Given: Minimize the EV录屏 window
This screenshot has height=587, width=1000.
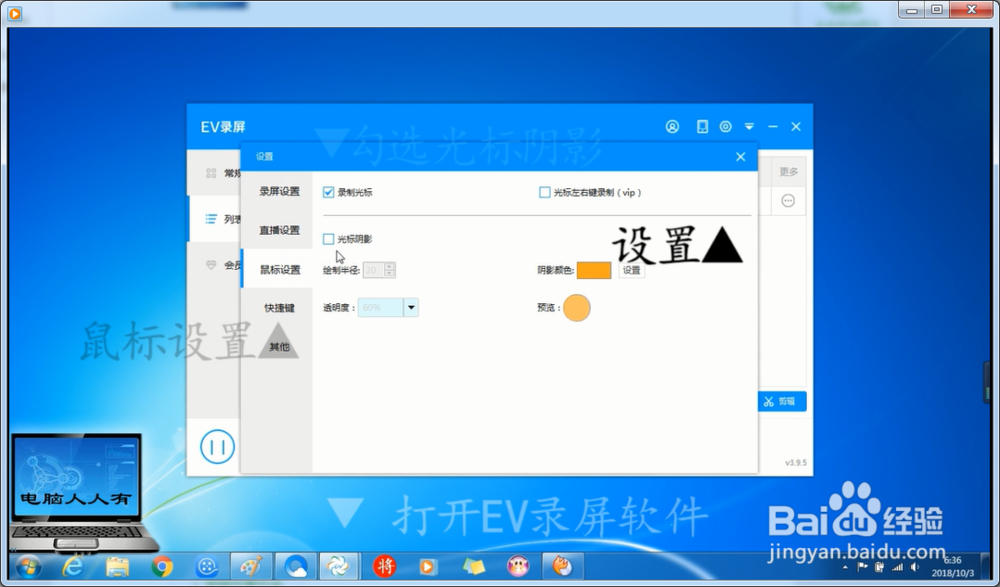Looking at the screenshot, I should pyautogui.click(x=773, y=127).
